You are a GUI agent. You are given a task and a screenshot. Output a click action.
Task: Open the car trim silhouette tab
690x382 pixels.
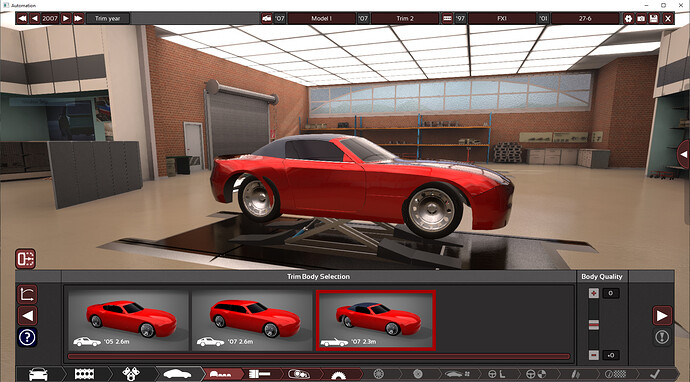point(177,374)
